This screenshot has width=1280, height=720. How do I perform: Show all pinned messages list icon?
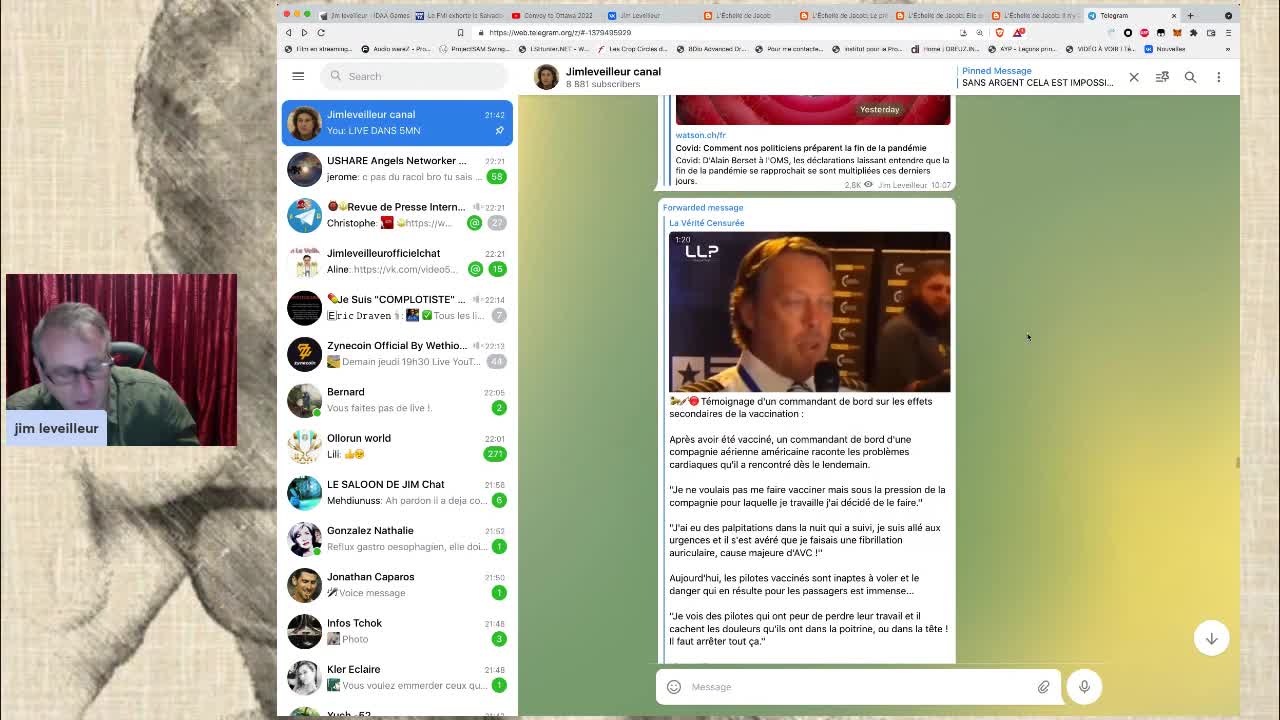tap(1162, 77)
